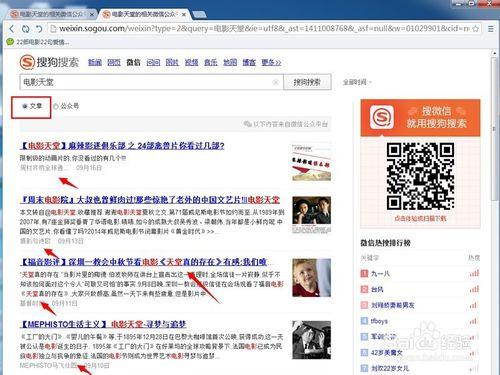The image size is (500, 375).
Task: Click source account under the 周末电影院 result
Action: tap(35, 241)
